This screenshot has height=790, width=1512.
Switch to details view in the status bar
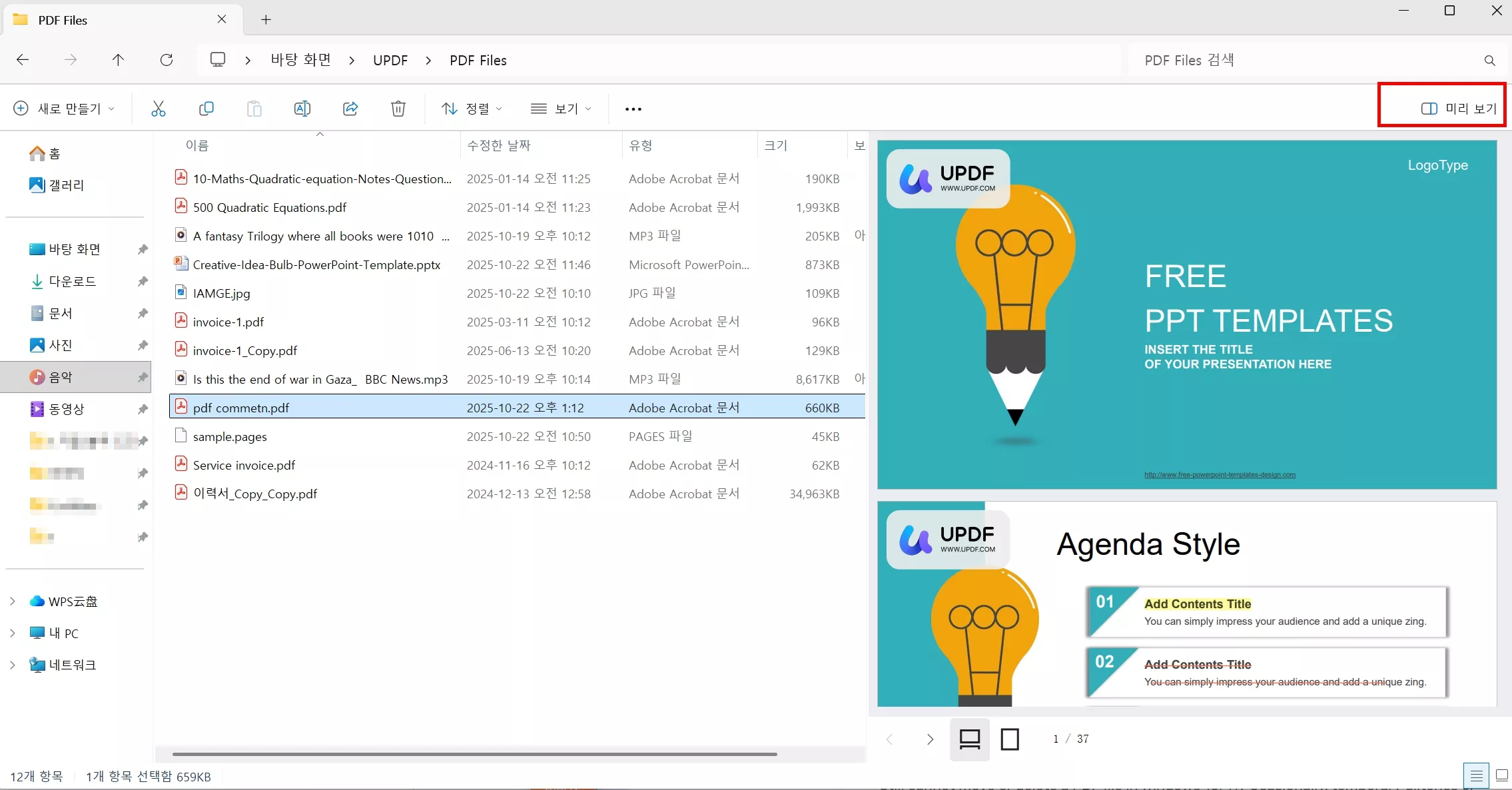[1476, 775]
